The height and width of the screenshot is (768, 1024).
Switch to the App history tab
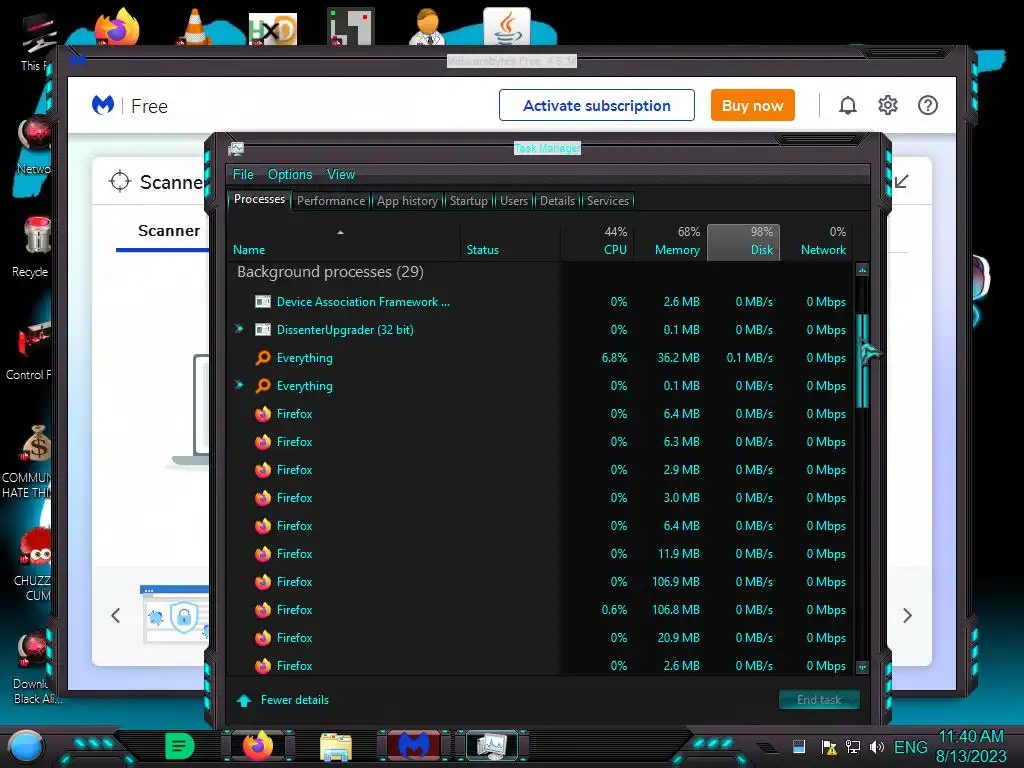click(x=407, y=201)
